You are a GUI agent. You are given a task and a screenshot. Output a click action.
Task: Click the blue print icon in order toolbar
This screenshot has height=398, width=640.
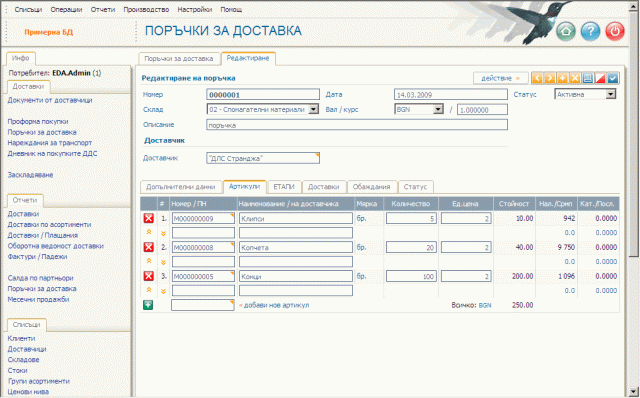588,78
